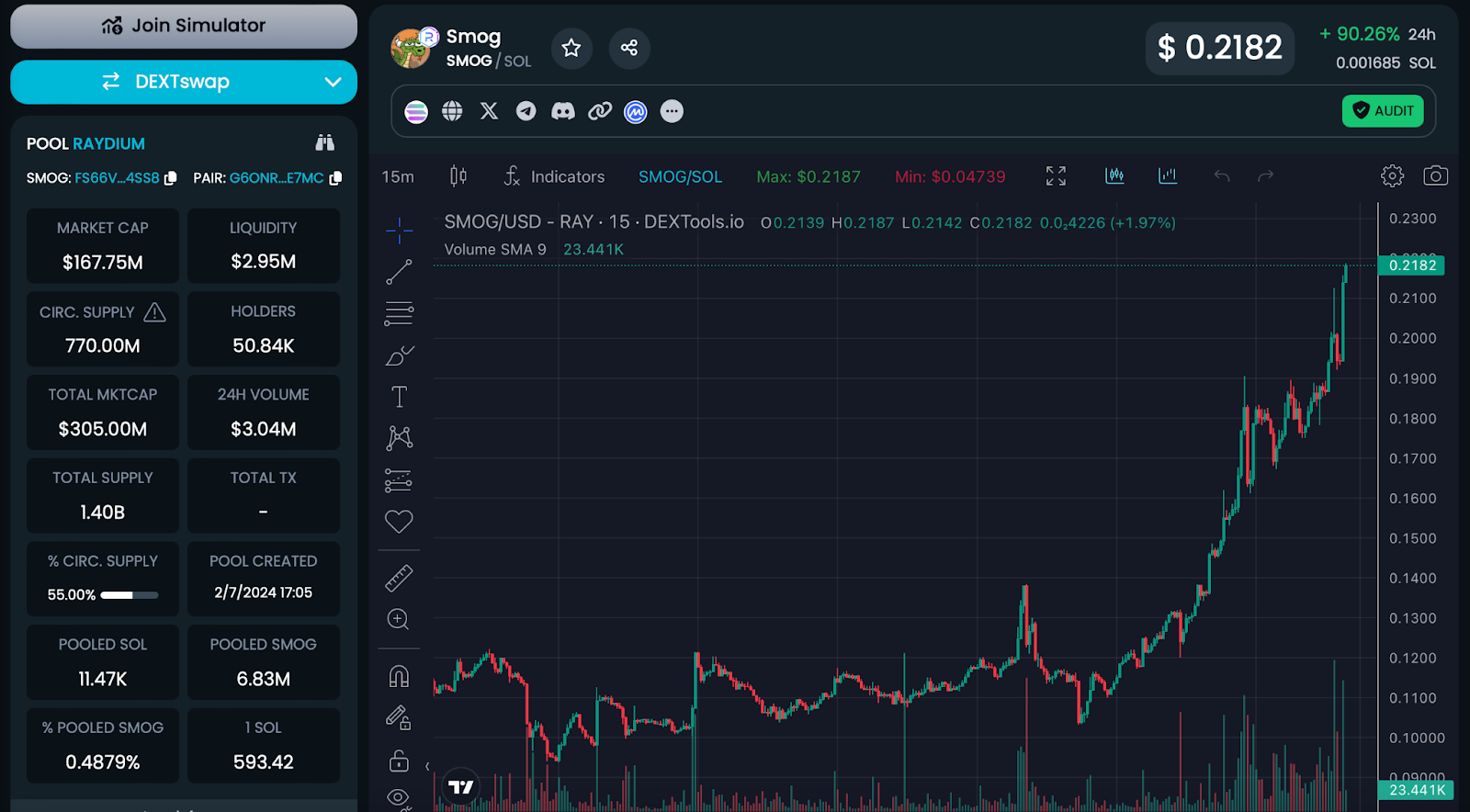Select the prediction and measurement tool

399,479
